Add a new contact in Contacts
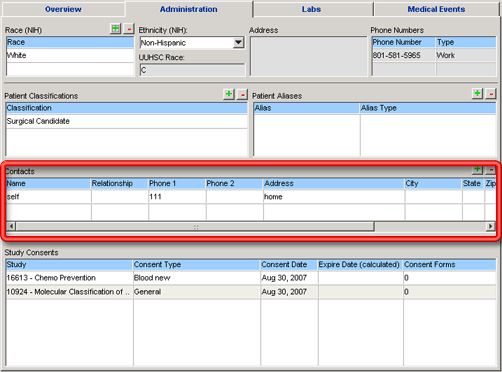502x372 pixels. (x=477, y=170)
